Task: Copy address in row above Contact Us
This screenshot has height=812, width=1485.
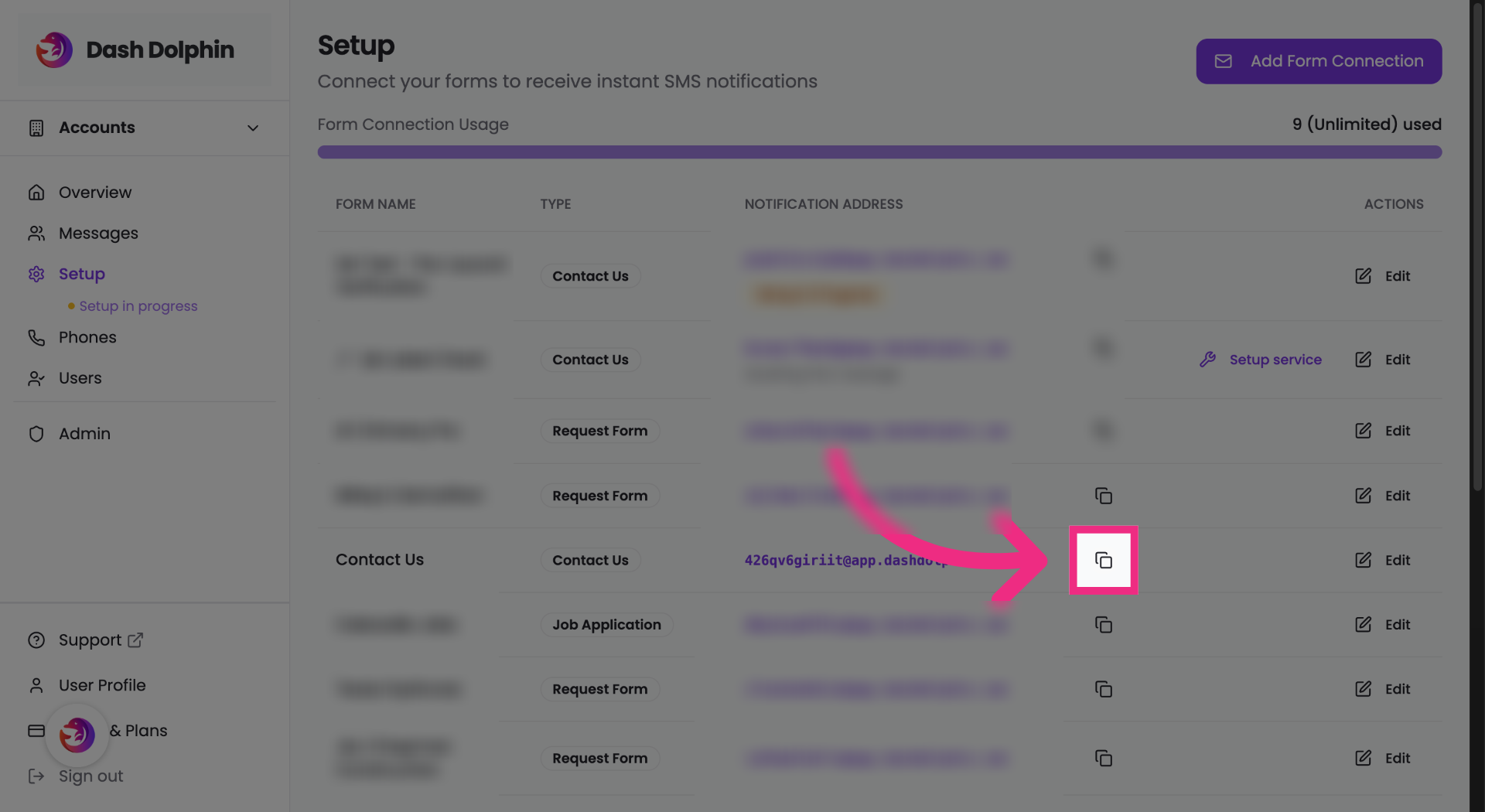Action: click(x=1104, y=496)
